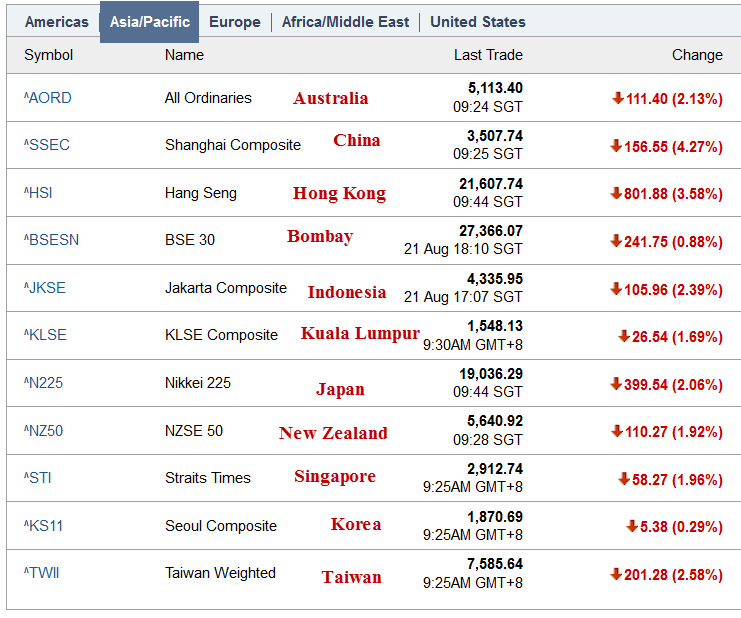The image size is (741, 618).
Task: Click the red down arrow for Shanghai Composite
Action: click(x=616, y=146)
